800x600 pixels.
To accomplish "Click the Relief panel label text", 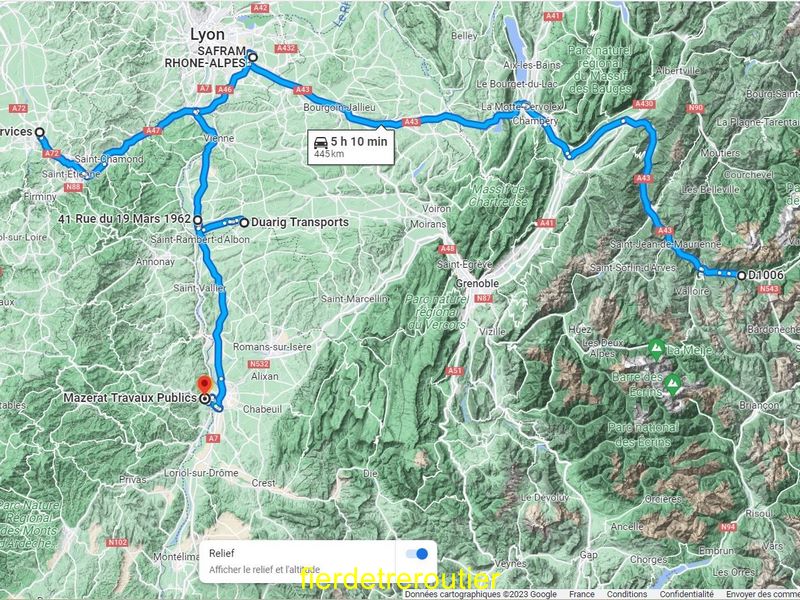I will tap(222, 553).
